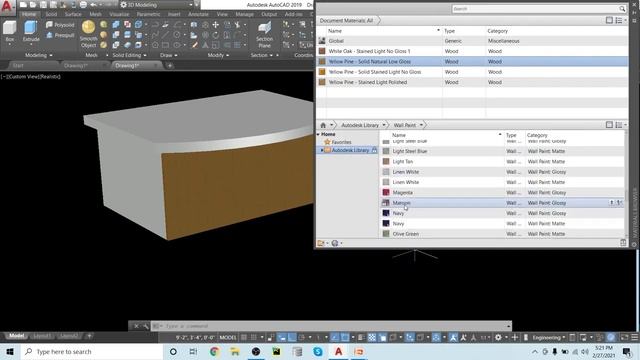The width and height of the screenshot is (640, 360).
Task: Click the Open file icon in Quick Access
Action: [33, 5]
